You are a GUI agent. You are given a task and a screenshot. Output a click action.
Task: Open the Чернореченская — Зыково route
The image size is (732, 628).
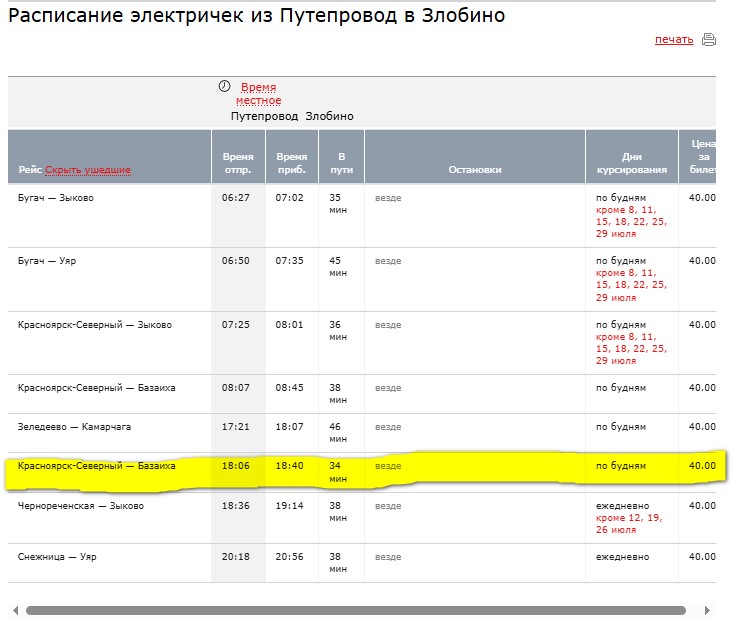coord(81,506)
